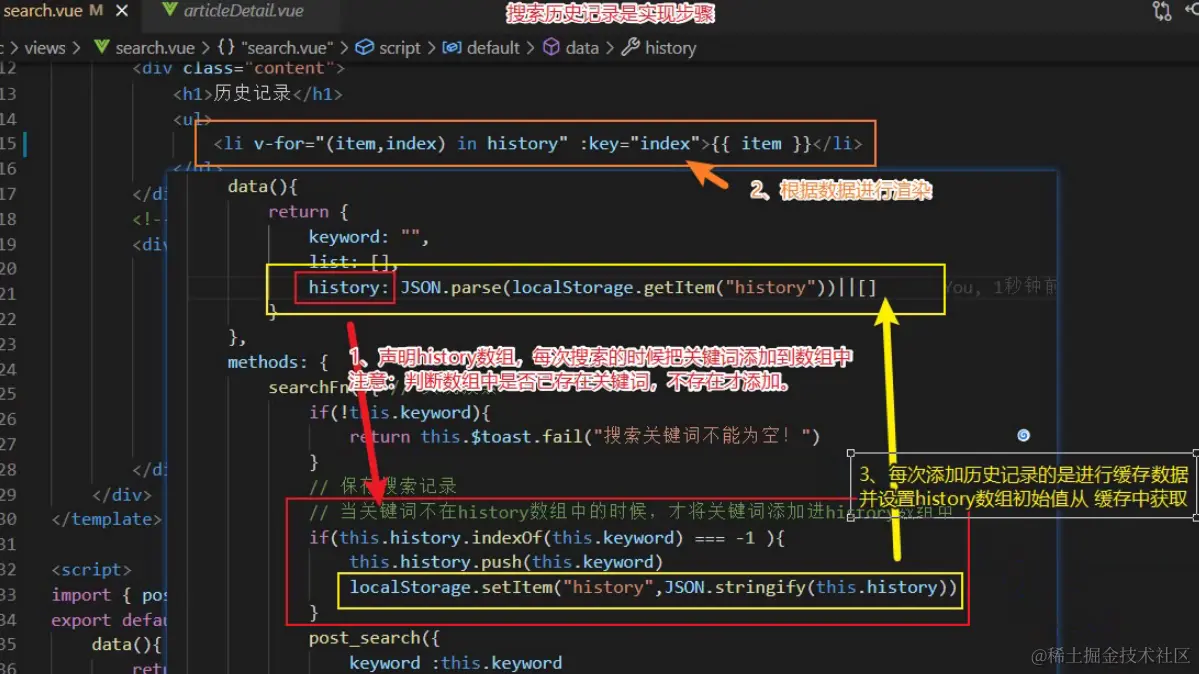Expand breadcrumb chevron after script
The image size is (1199, 674).
(431, 47)
